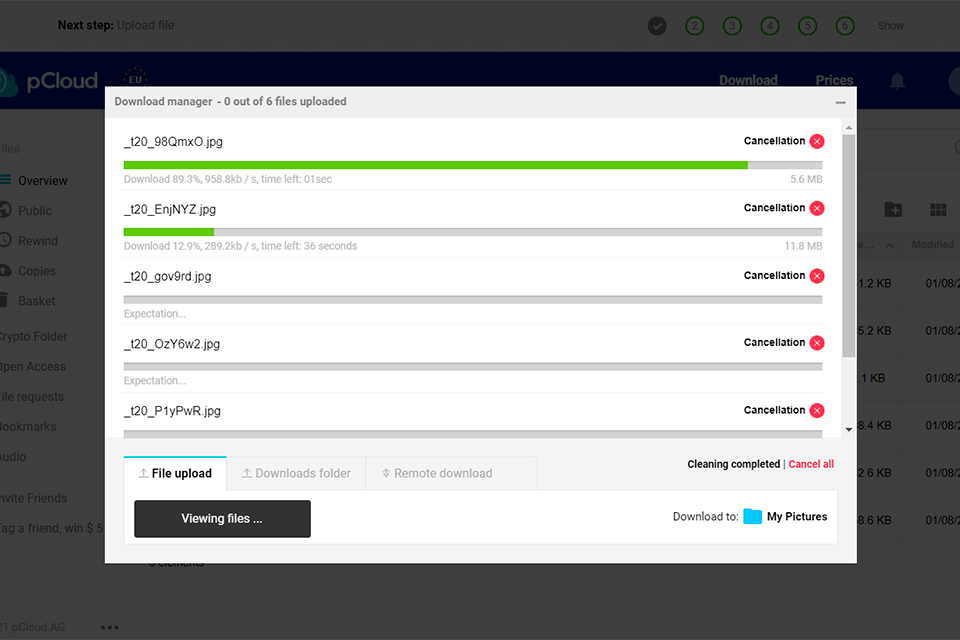The height and width of the screenshot is (640, 960).
Task: Cancel the _t20_98QmxO.jpg upload
Action: (817, 141)
